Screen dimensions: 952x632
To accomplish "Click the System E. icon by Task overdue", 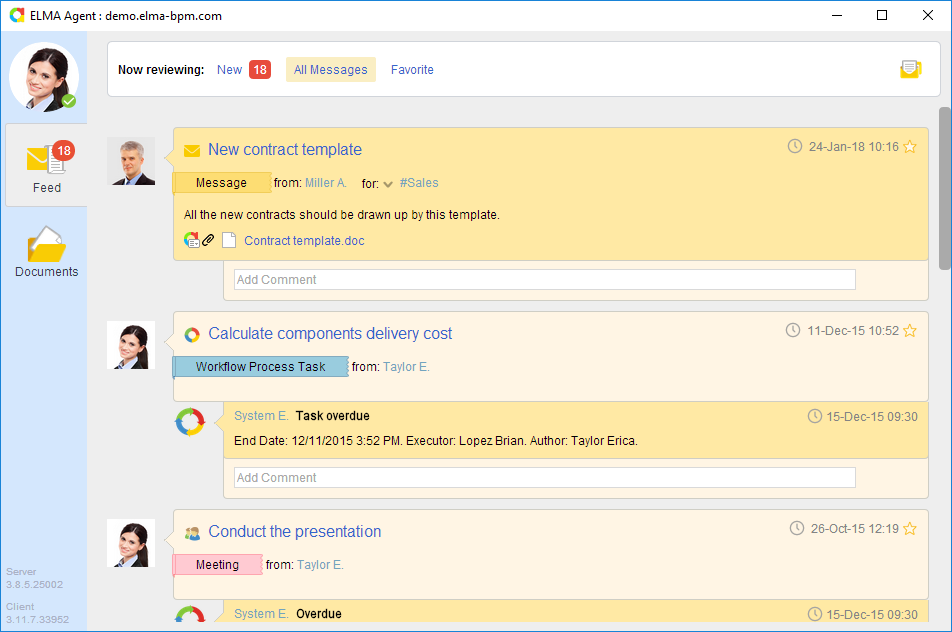I will (190, 422).
